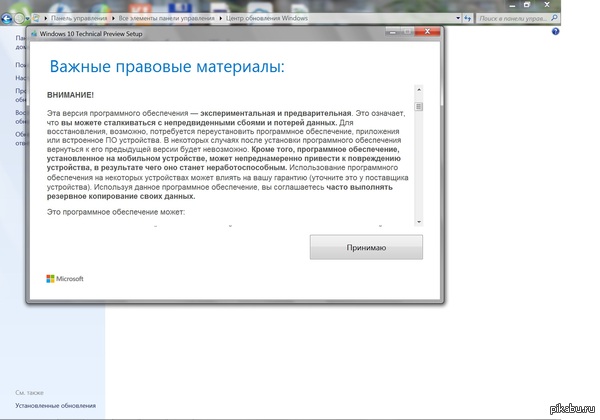
Task: Click the ВНИМАНИЕ! heading text
Action: click(x=70, y=95)
